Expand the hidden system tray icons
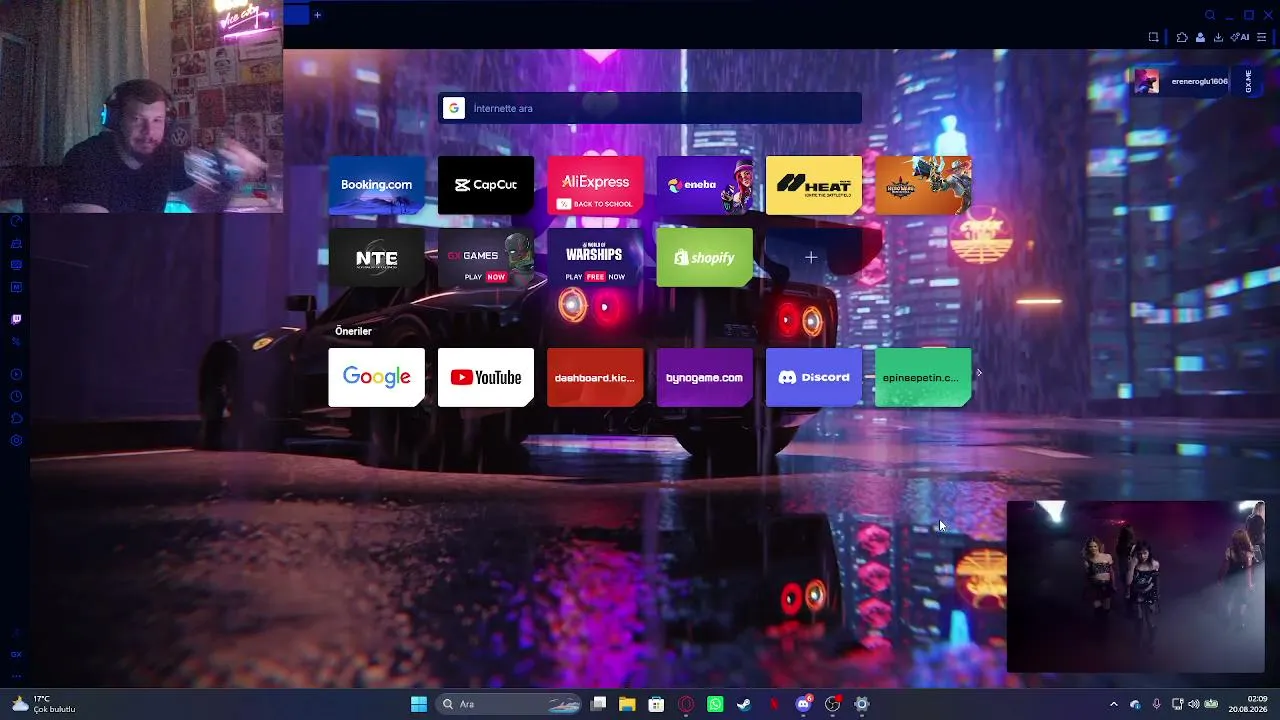This screenshot has width=1280, height=720. [x=1114, y=704]
